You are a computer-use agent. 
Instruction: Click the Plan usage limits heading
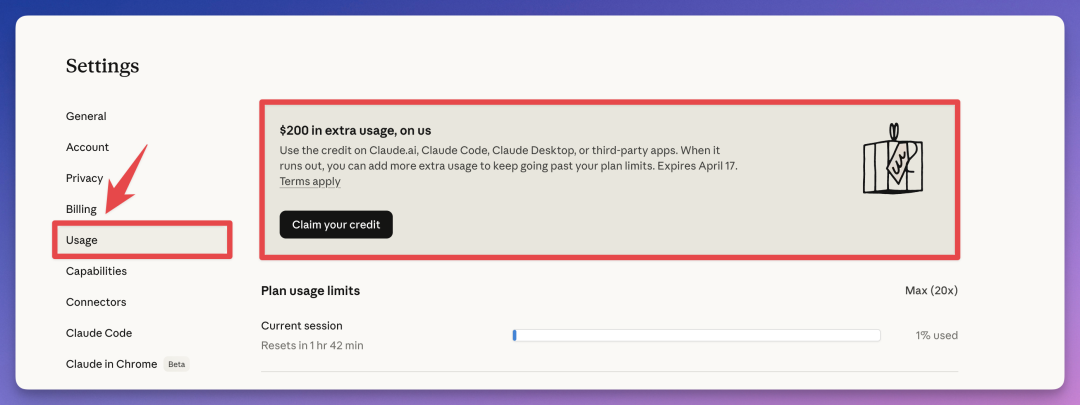pyautogui.click(x=310, y=290)
